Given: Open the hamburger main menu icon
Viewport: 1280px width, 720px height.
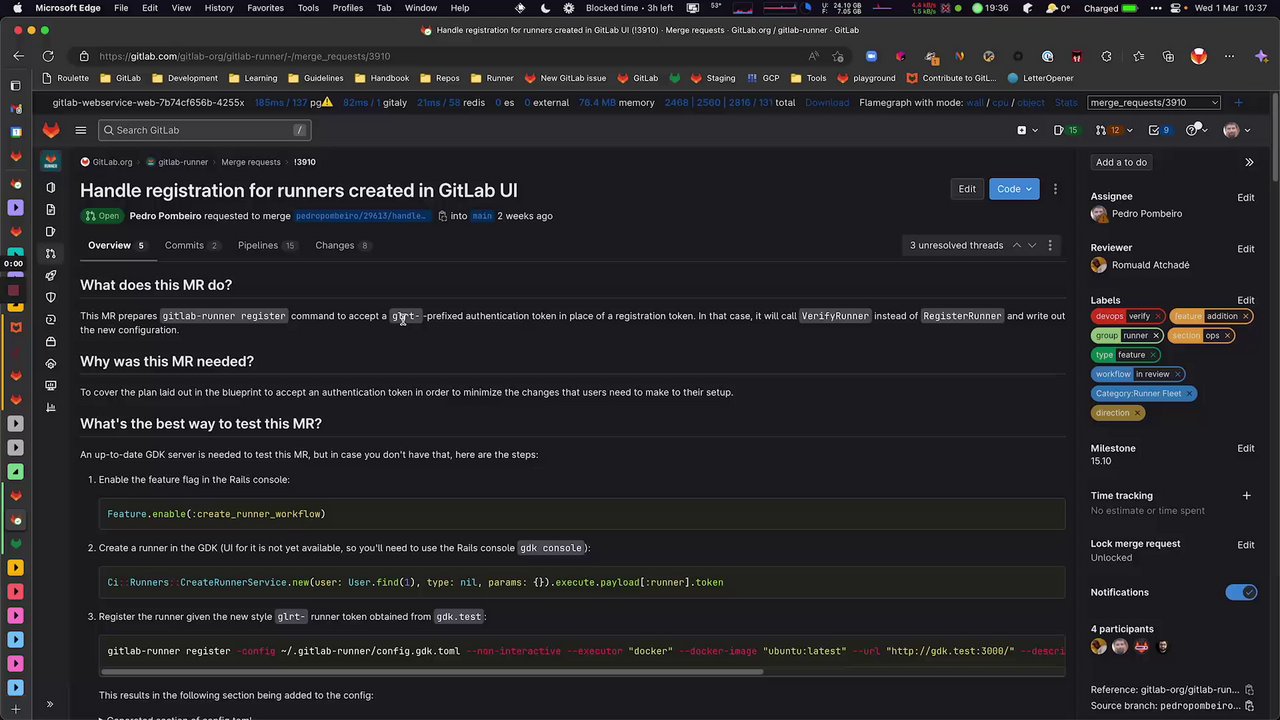Looking at the screenshot, I should click(81, 130).
